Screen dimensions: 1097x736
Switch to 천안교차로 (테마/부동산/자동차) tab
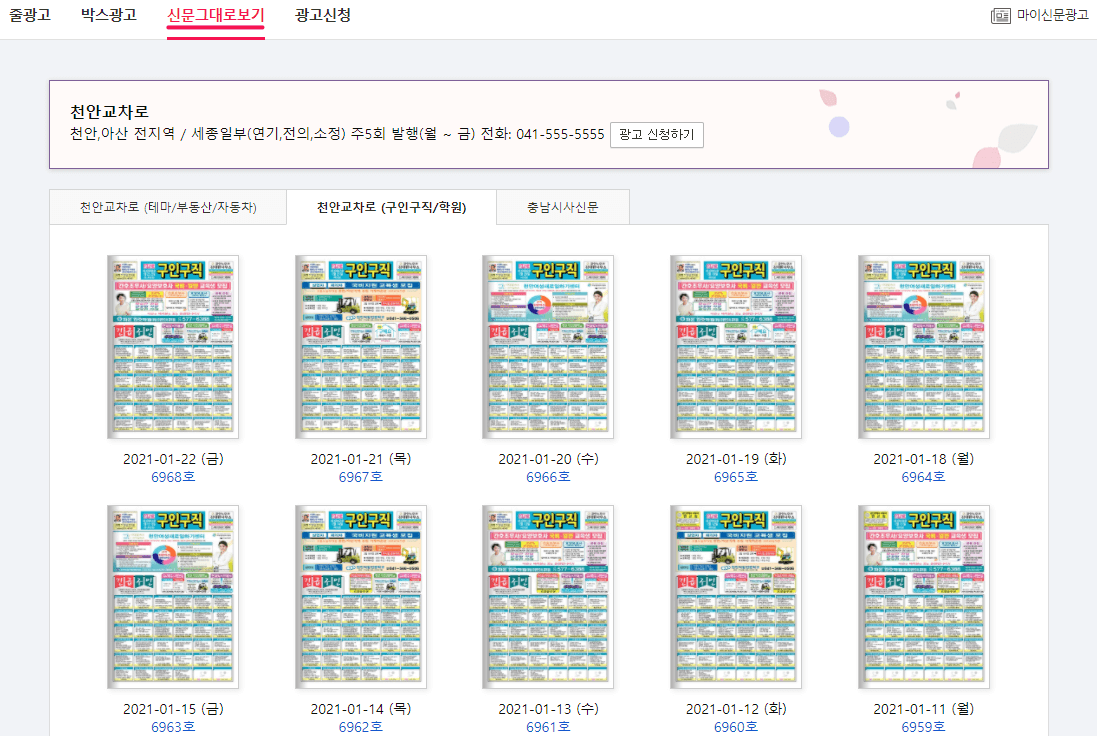coord(168,207)
